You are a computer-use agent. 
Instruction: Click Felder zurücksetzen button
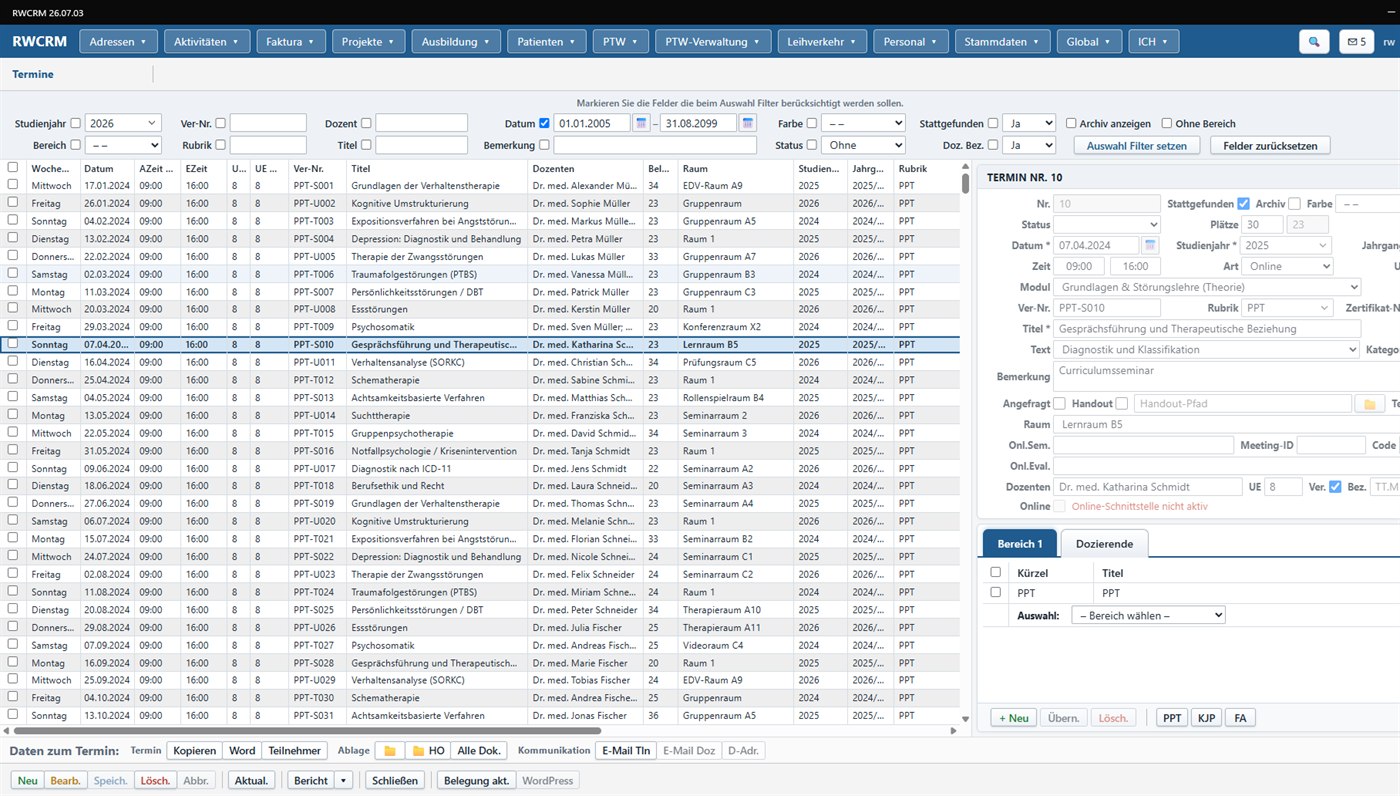click(1270, 145)
